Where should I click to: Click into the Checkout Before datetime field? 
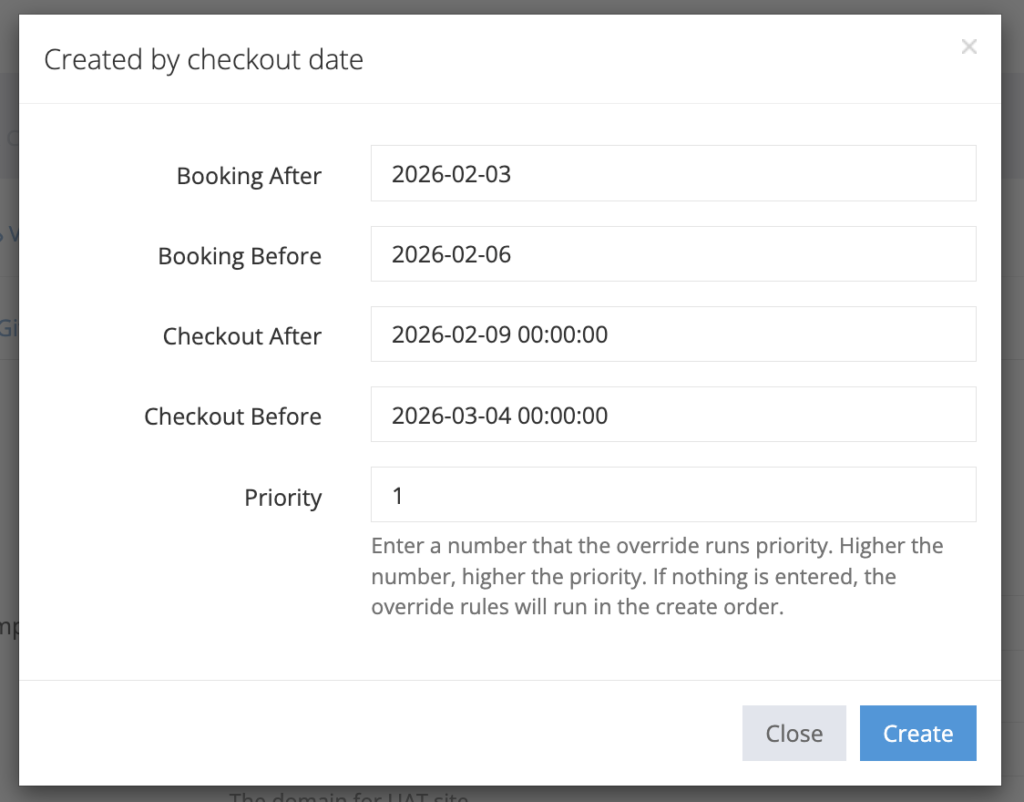[x=672, y=414]
